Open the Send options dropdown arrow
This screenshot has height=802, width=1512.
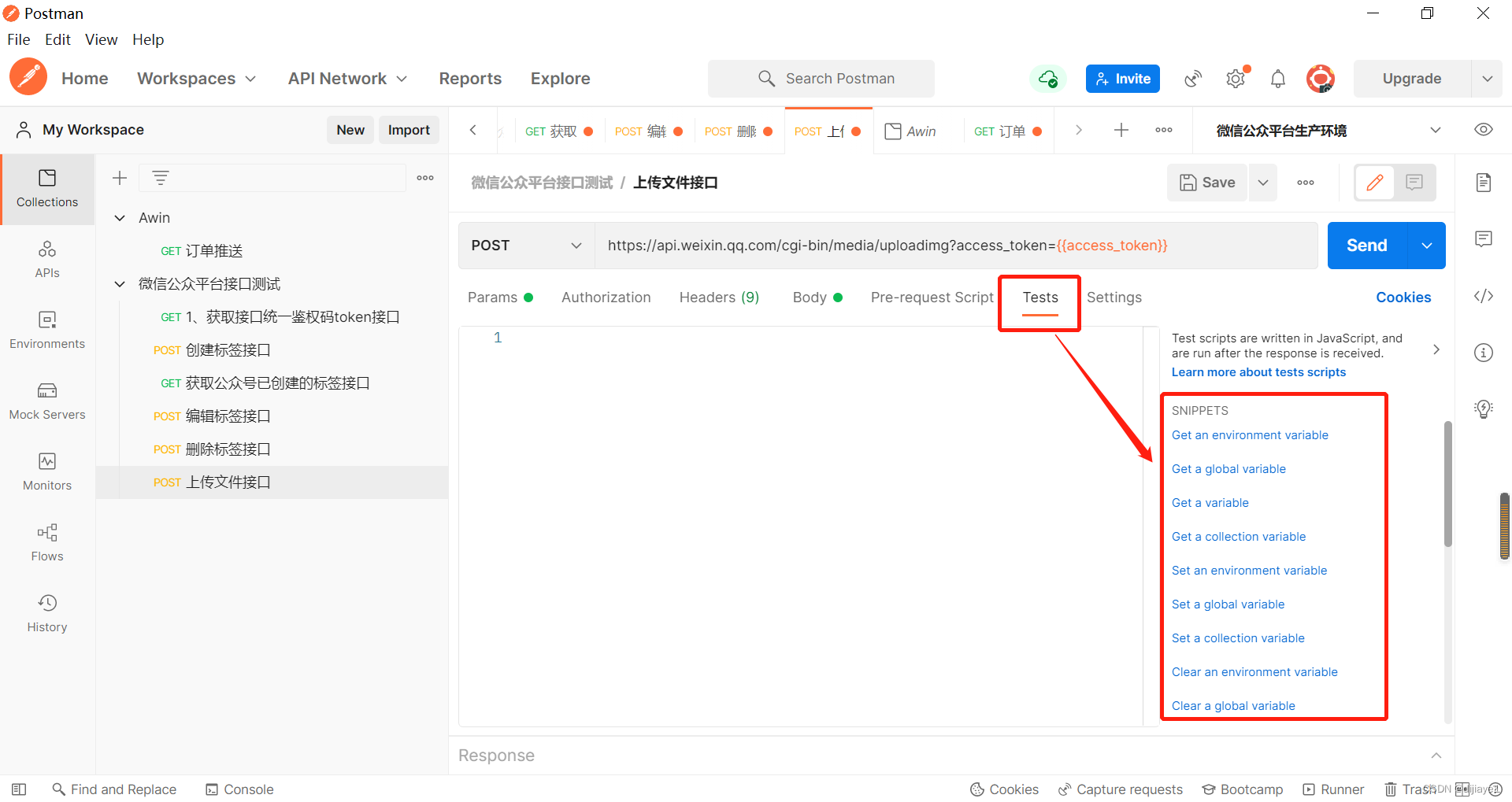click(x=1427, y=246)
